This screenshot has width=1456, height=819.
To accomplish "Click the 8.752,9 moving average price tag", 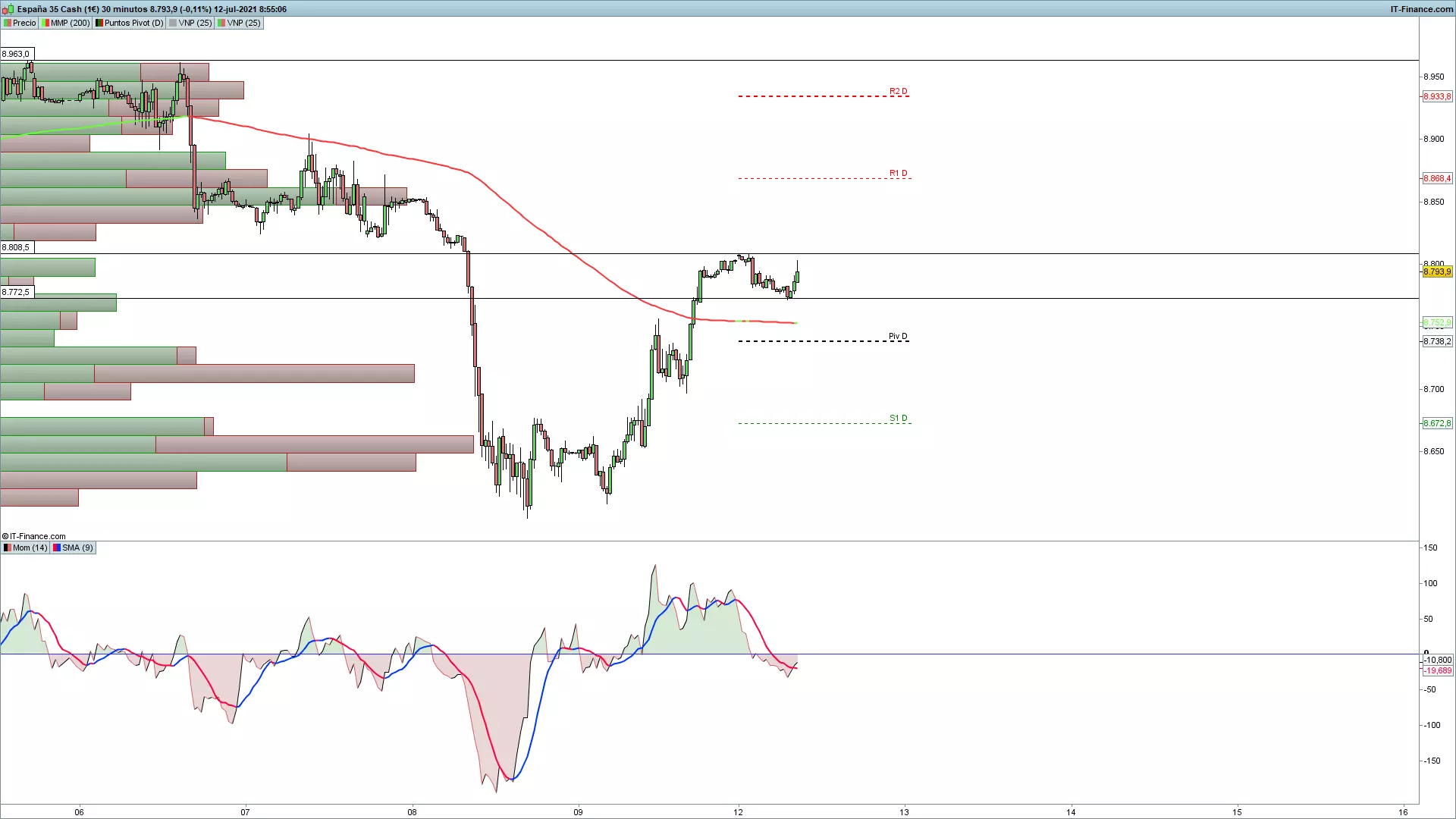I will pyautogui.click(x=1437, y=322).
